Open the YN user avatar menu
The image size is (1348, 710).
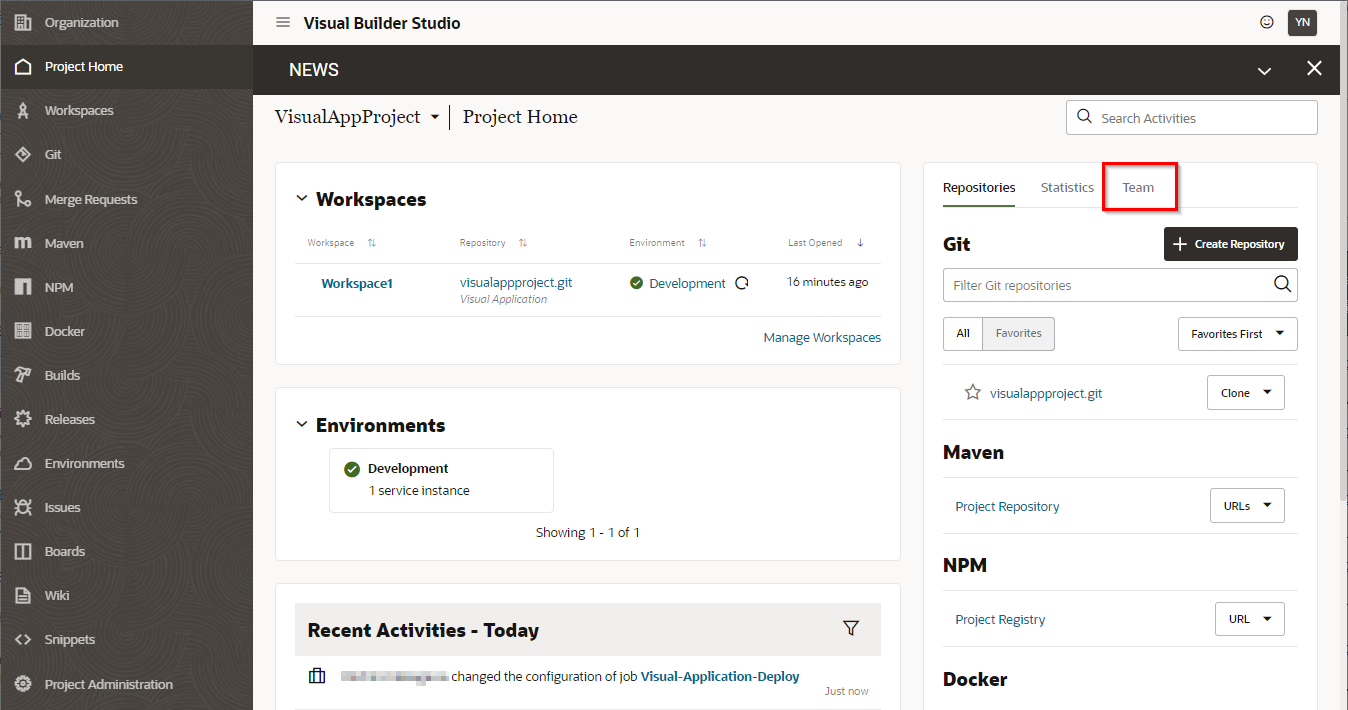tap(1302, 22)
